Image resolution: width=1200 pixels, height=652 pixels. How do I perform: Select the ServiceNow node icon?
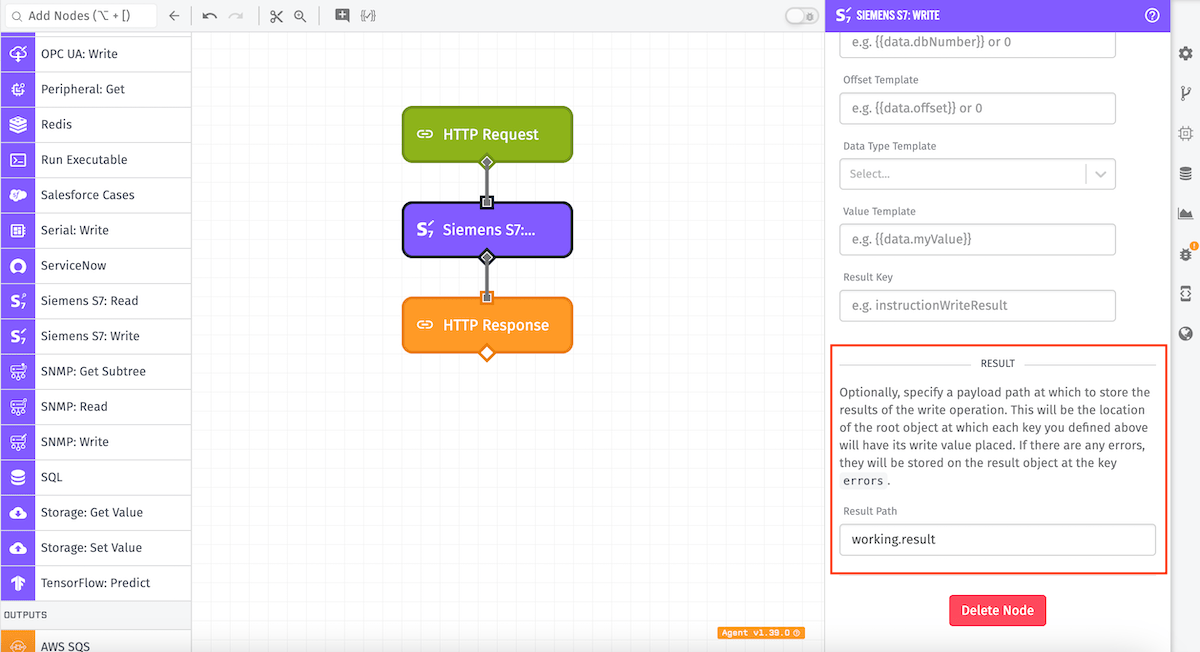pos(18,266)
